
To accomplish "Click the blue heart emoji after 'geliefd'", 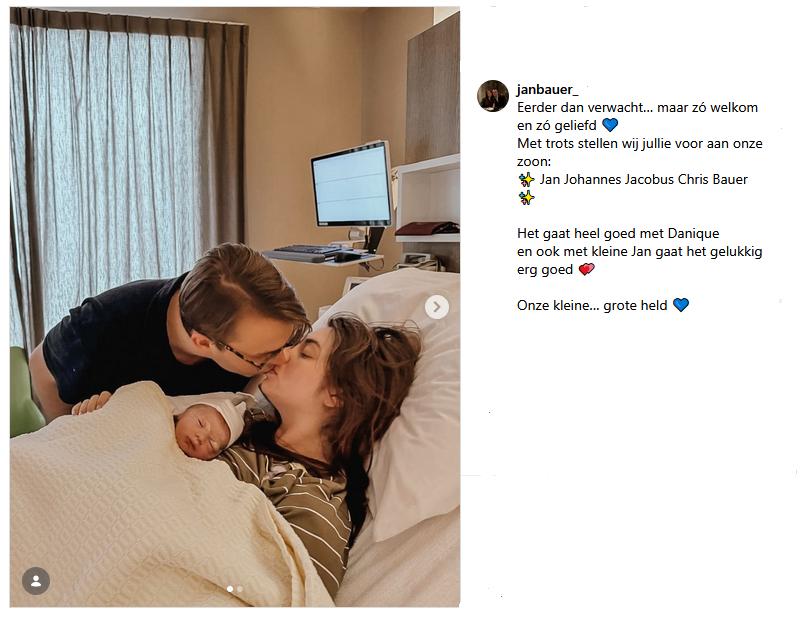I will coord(610,125).
